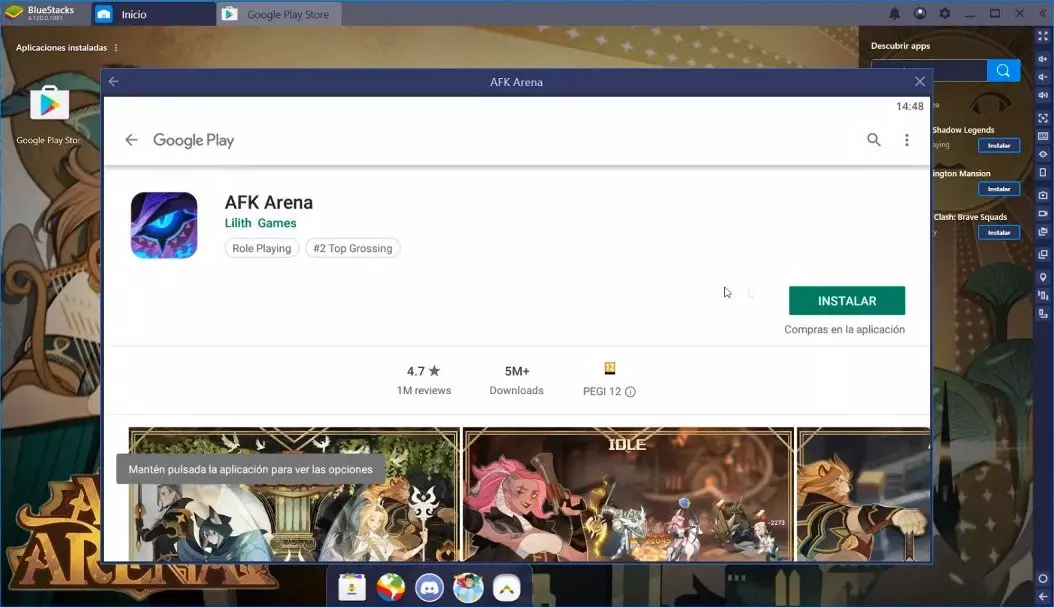The width and height of the screenshot is (1054, 607).
Task: Mute sound using the sidebar speaker icon
Action: tap(1043, 96)
